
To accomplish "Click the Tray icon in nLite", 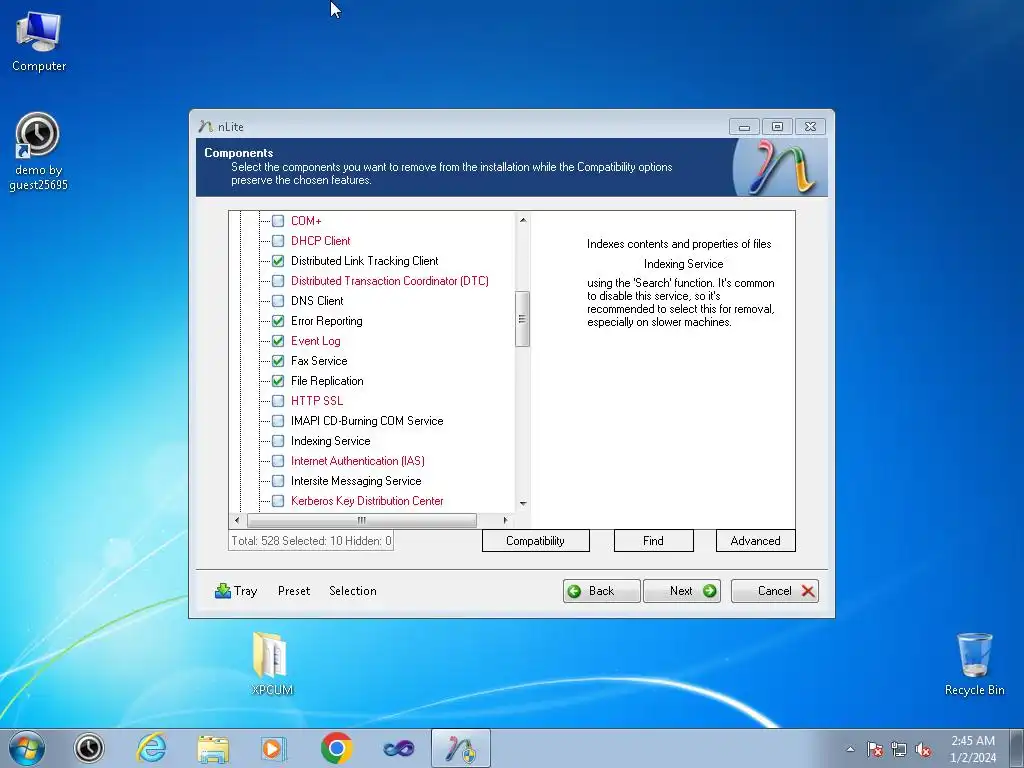I will 223,591.
